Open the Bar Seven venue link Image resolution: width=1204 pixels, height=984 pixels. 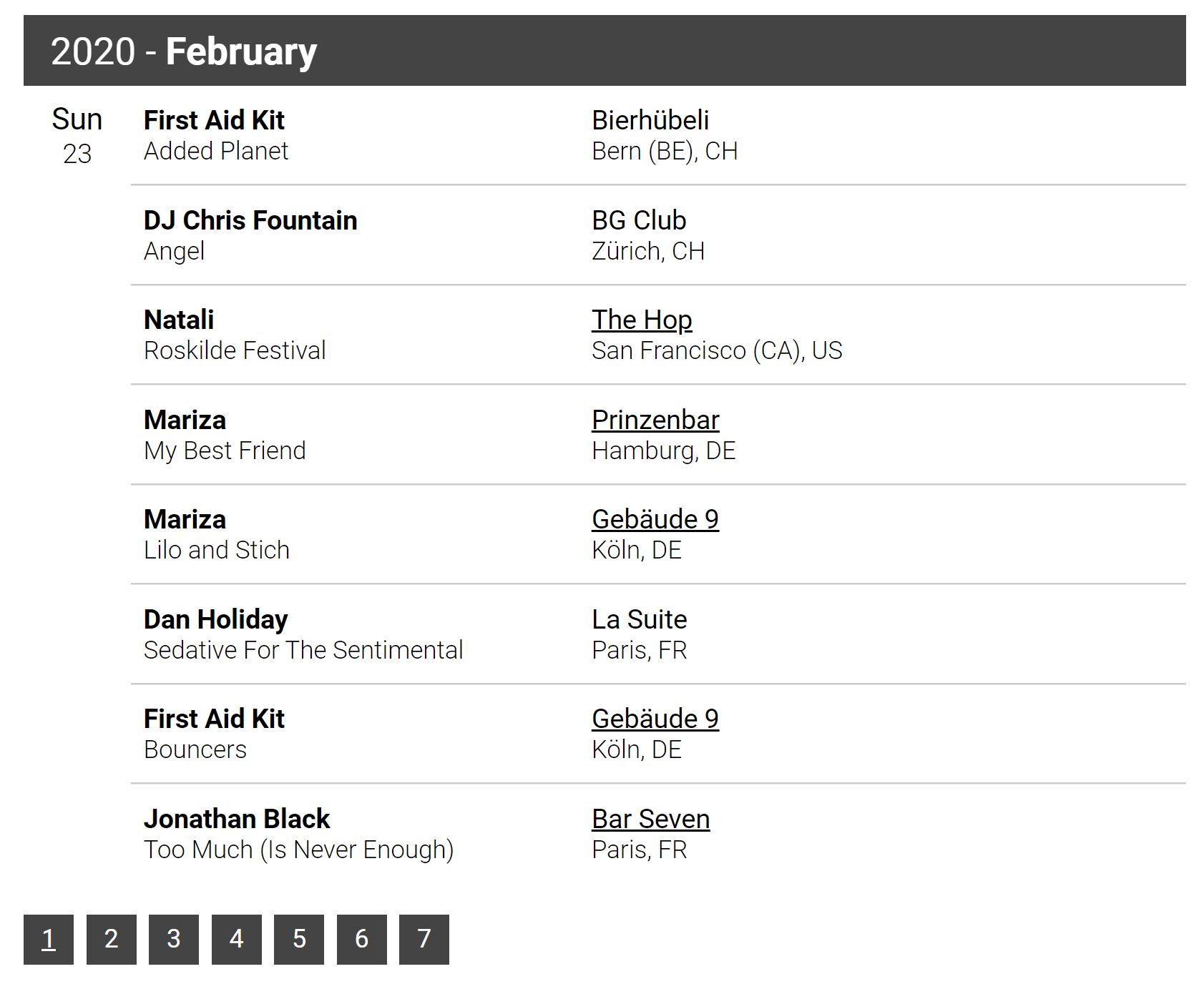pyautogui.click(x=651, y=819)
